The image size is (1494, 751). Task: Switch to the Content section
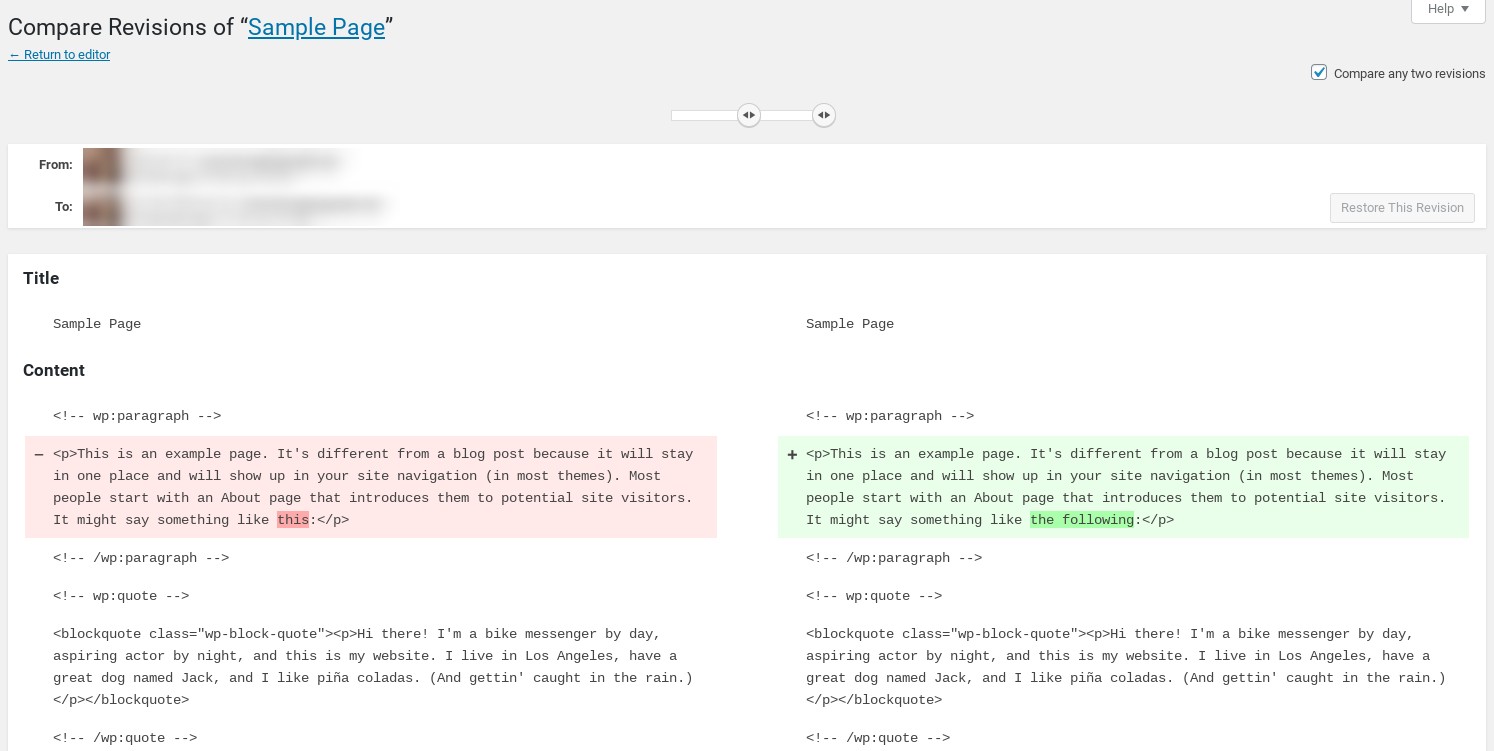tap(54, 370)
